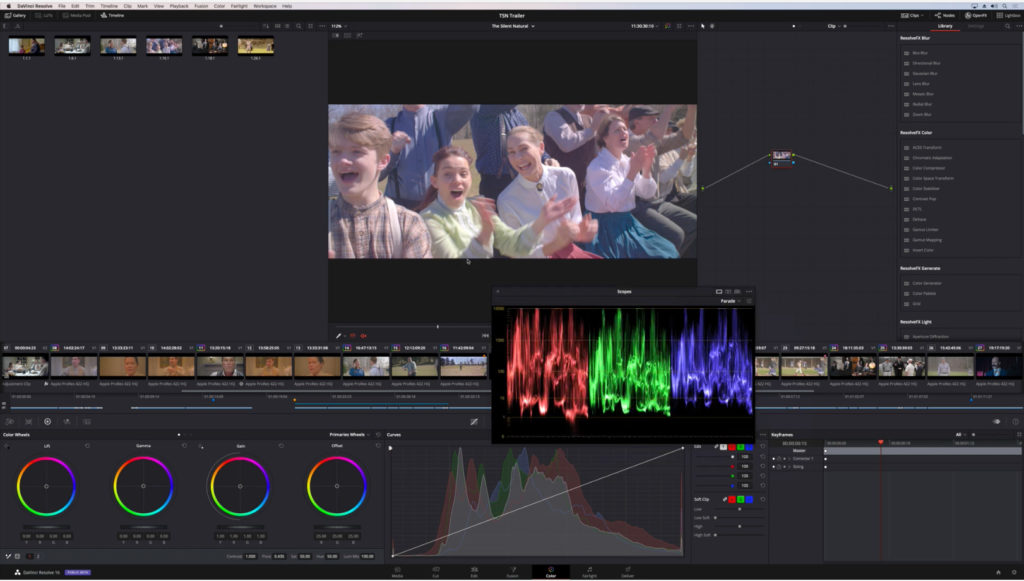Enable red channel in curves Edit
This screenshot has height=581, width=1024.
point(732,447)
